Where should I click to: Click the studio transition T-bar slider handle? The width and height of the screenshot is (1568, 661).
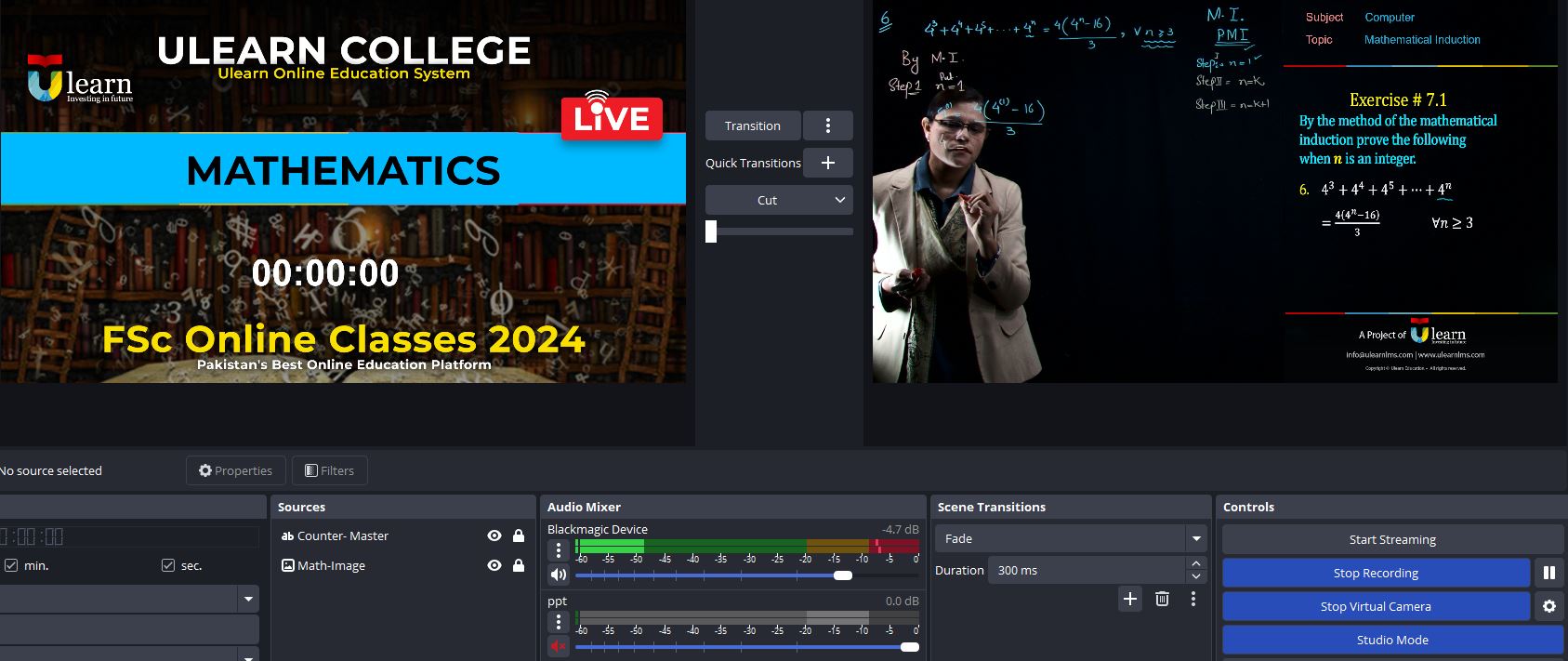[x=711, y=231]
